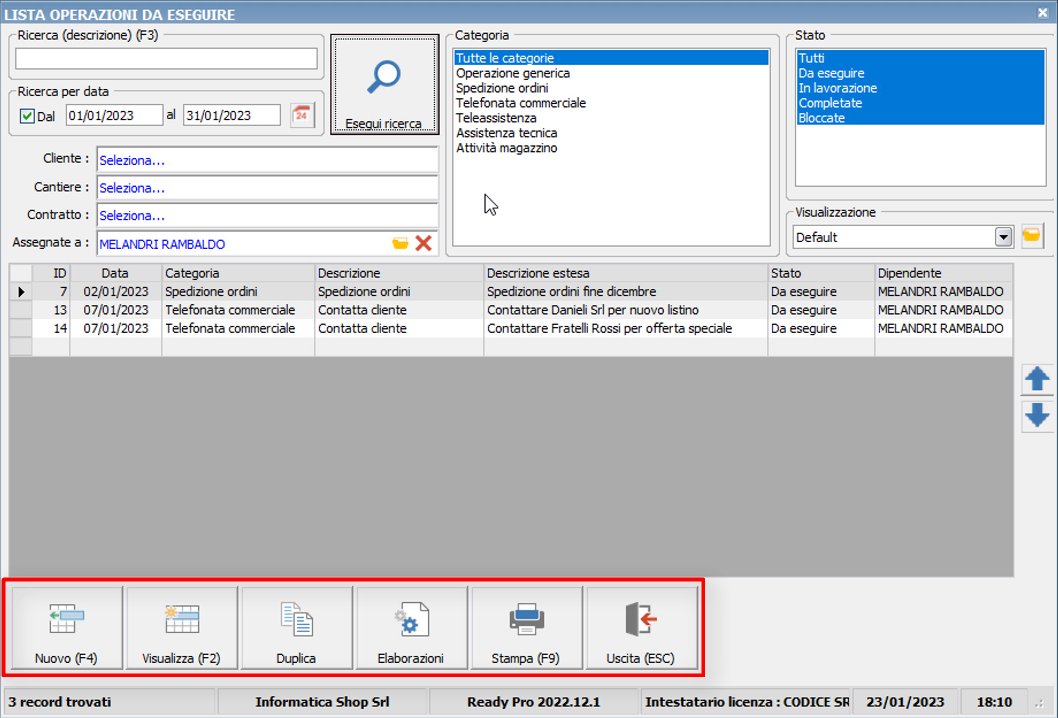The width and height of the screenshot is (1058, 718).
Task: Move record down with blue arrow
Action: (1037, 415)
